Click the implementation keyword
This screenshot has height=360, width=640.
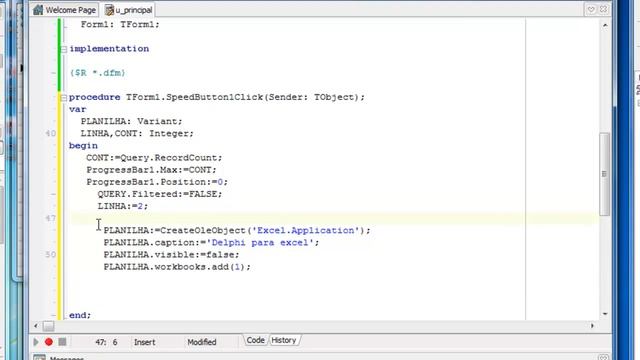[109, 49]
